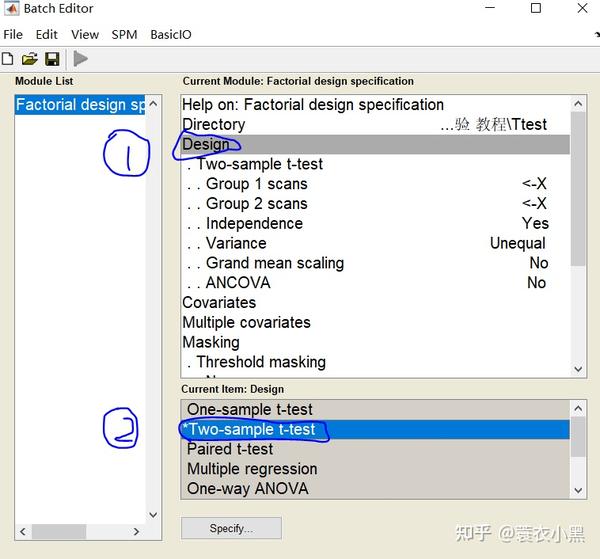The height and width of the screenshot is (559, 600).
Task: Select Factorial design module in Module List
Action: coord(80,105)
